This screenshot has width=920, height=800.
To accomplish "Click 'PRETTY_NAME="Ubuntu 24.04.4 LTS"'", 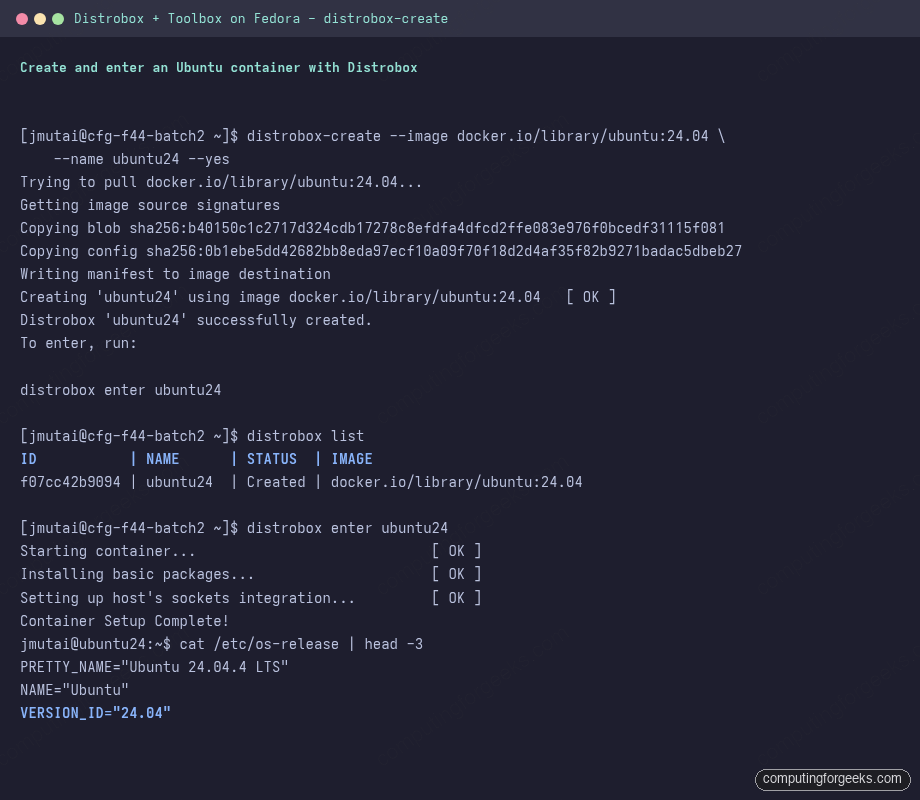I will [x=154, y=667].
